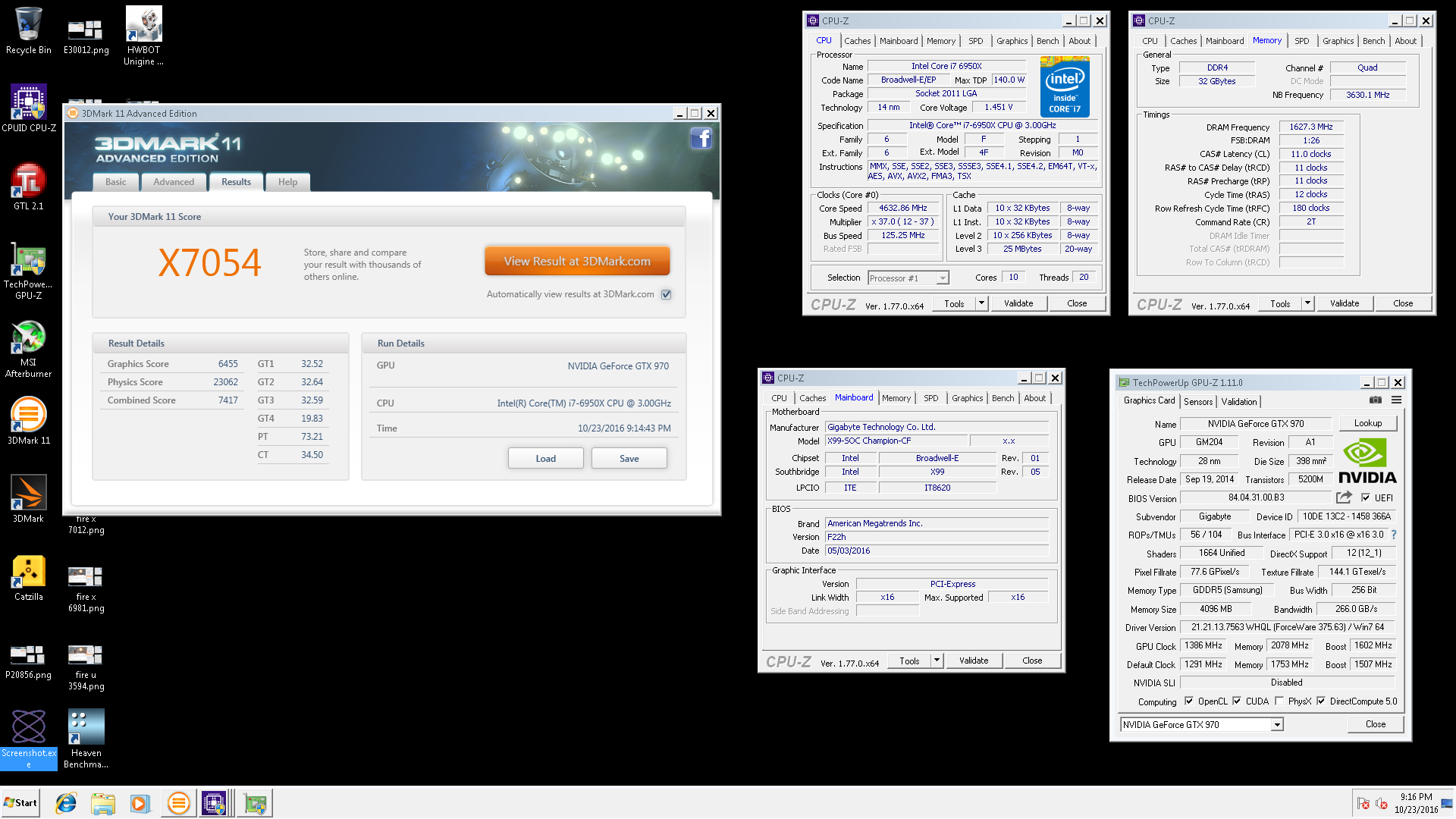Click the Physics Score value 23062
This screenshot has height=819, width=1456.
(226, 382)
